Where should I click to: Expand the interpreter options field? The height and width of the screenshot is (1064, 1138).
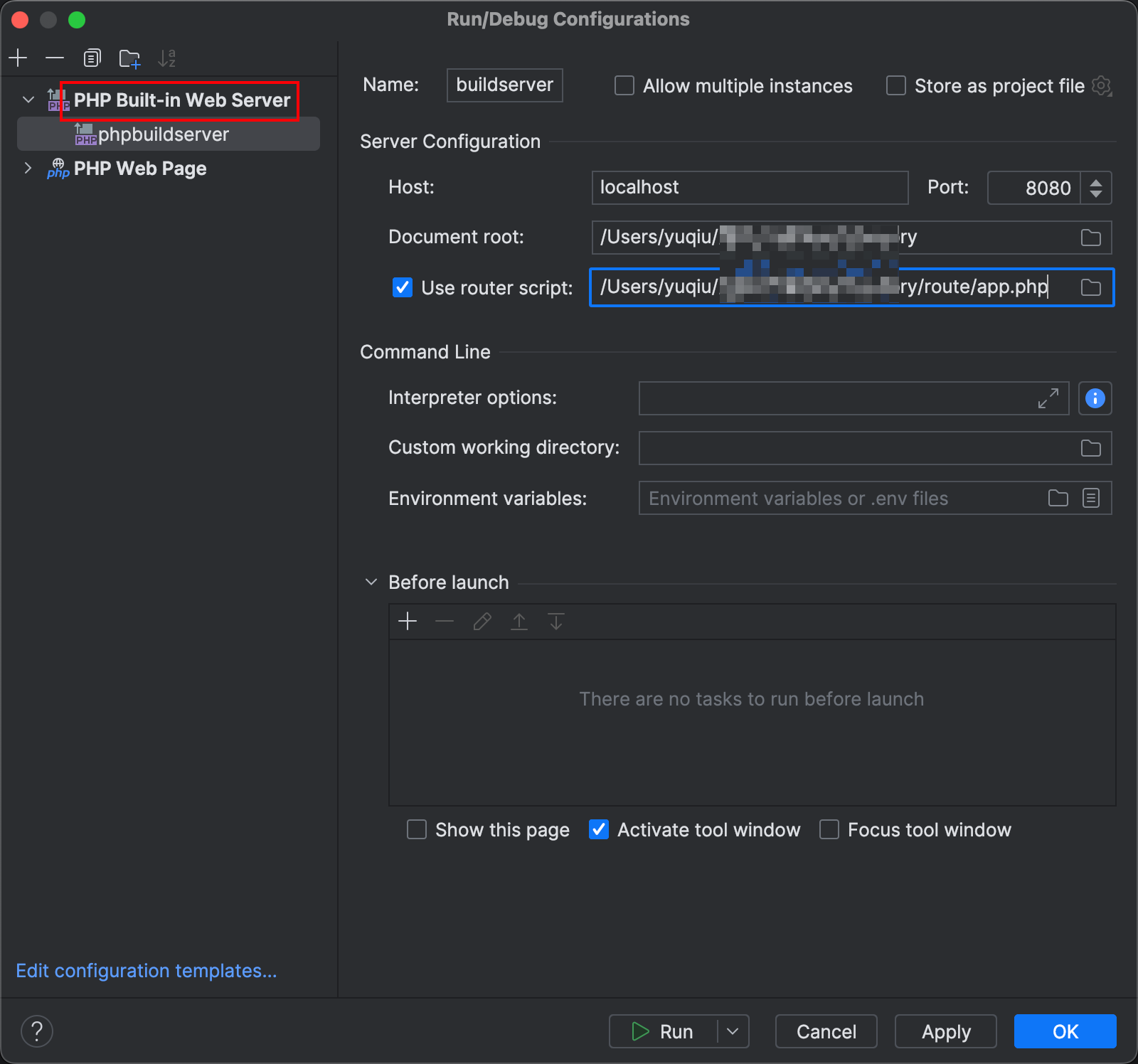(x=1048, y=398)
